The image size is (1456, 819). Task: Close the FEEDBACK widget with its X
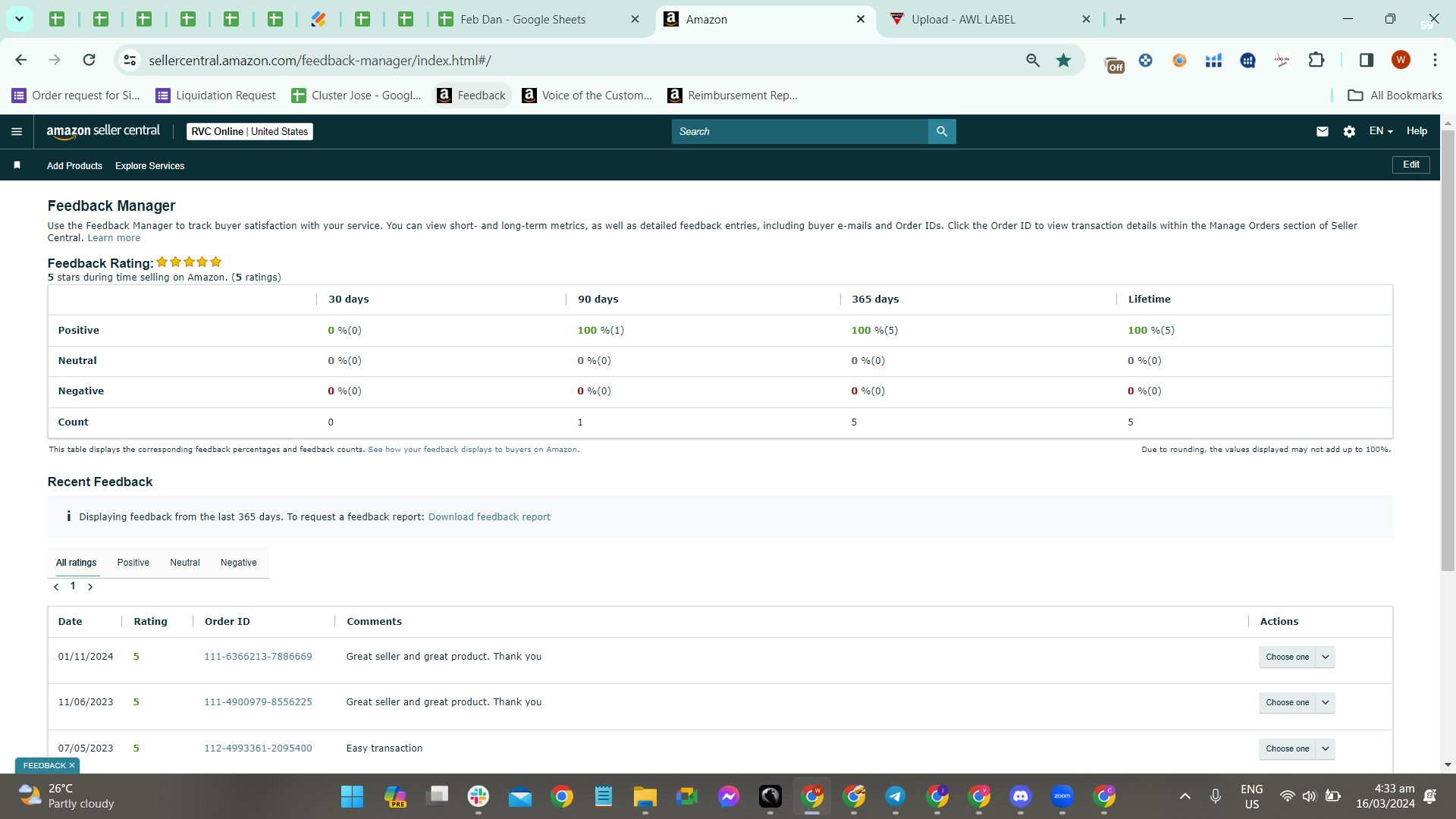[72, 765]
